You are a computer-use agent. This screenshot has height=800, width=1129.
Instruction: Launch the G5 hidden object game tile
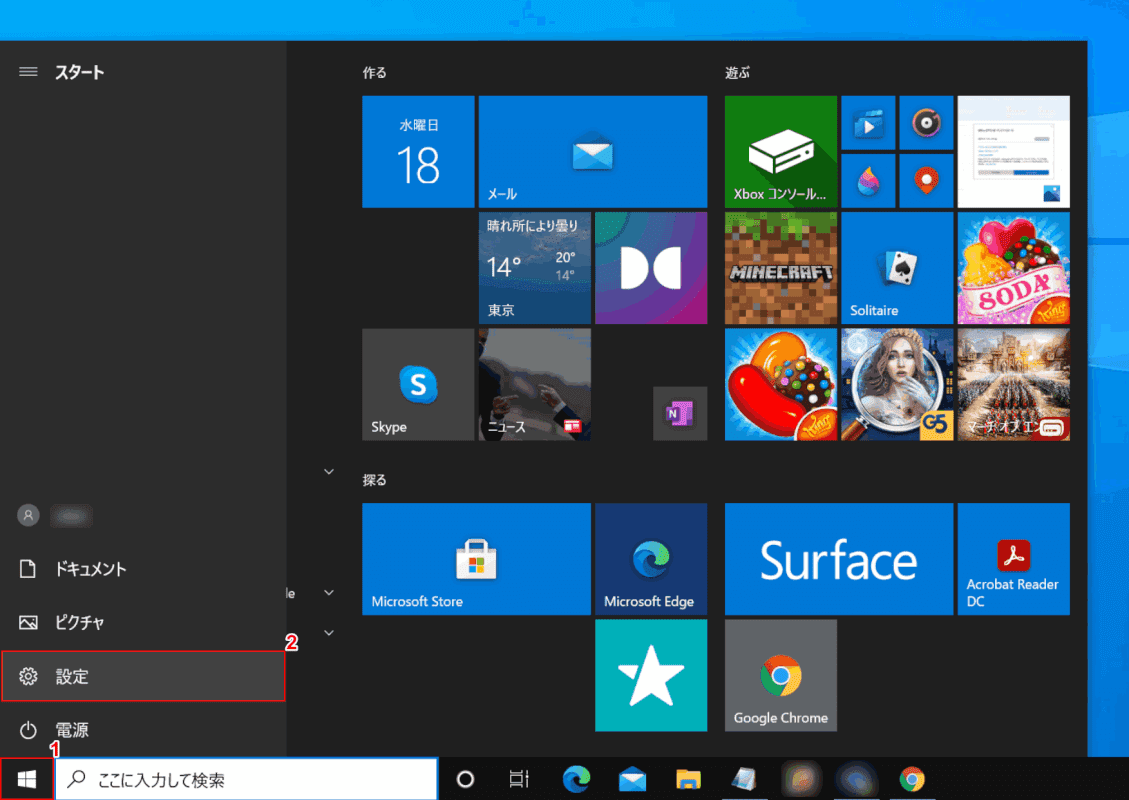897,385
